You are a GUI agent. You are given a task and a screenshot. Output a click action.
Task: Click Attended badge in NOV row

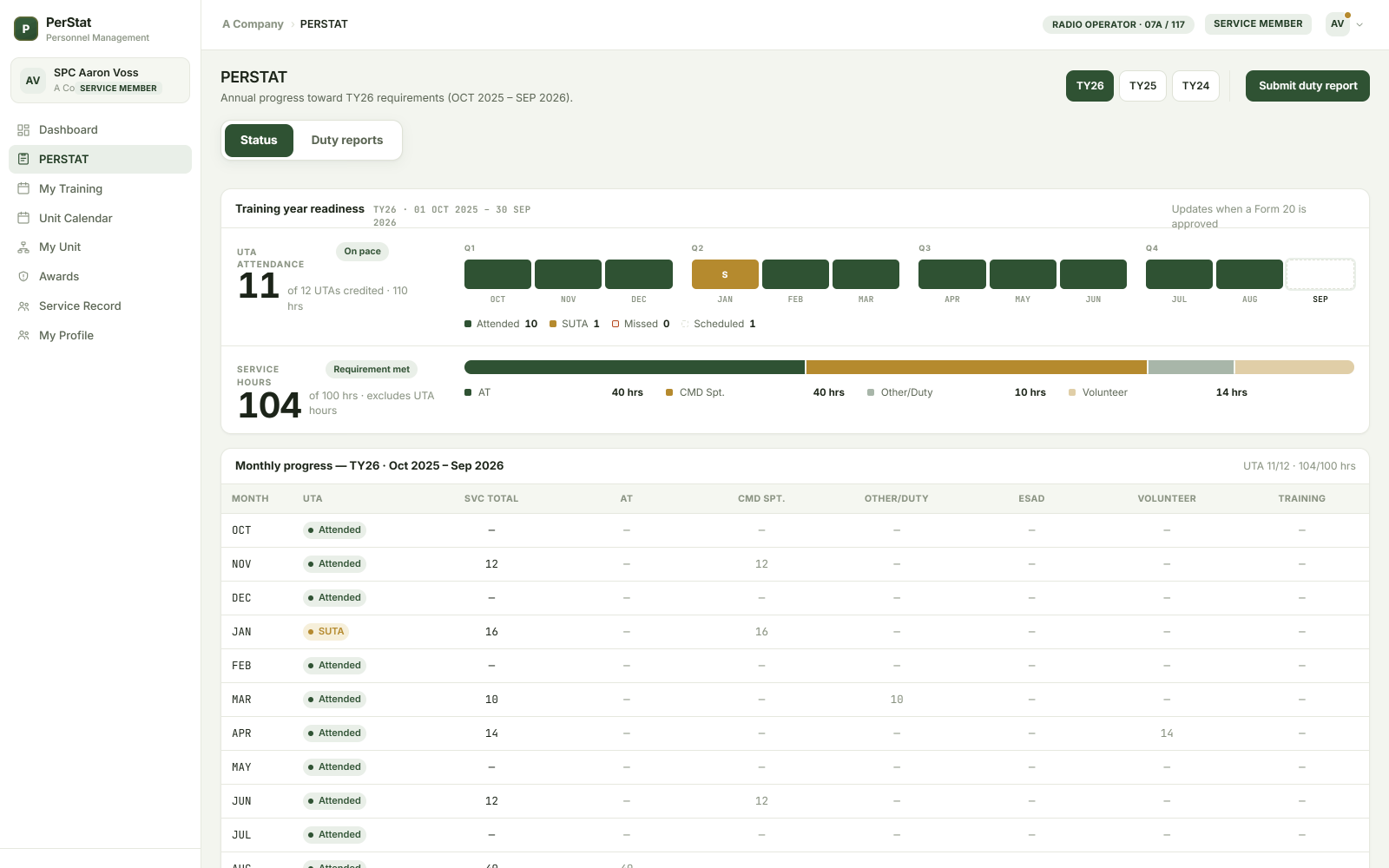[x=334, y=564]
